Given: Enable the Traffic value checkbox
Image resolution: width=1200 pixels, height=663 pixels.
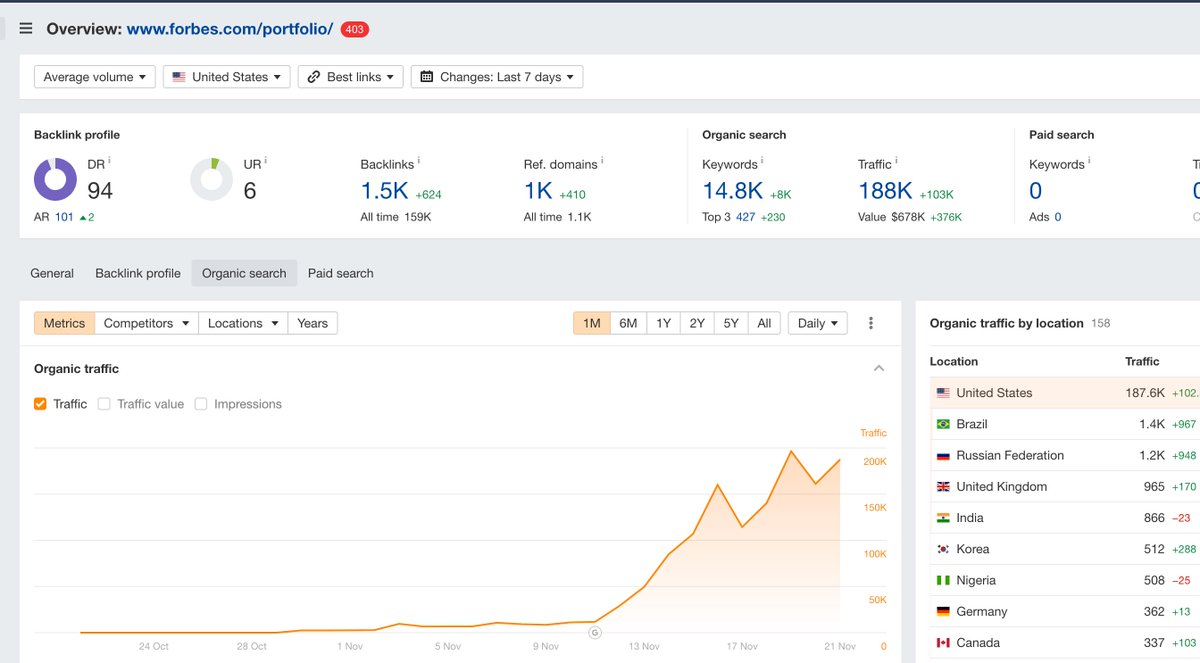Looking at the screenshot, I should pos(104,403).
